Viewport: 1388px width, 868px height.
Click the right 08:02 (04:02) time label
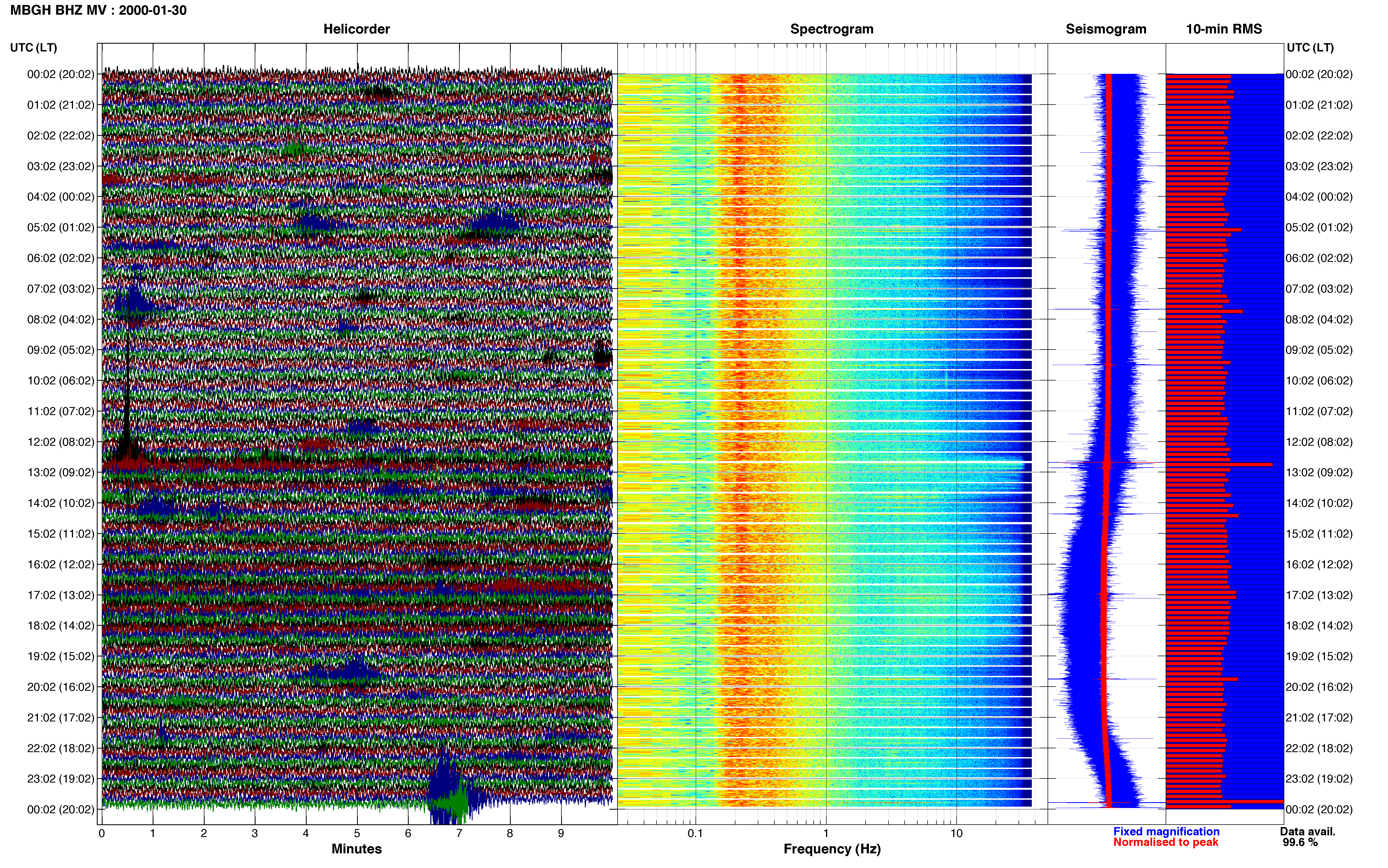(1319, 319)
